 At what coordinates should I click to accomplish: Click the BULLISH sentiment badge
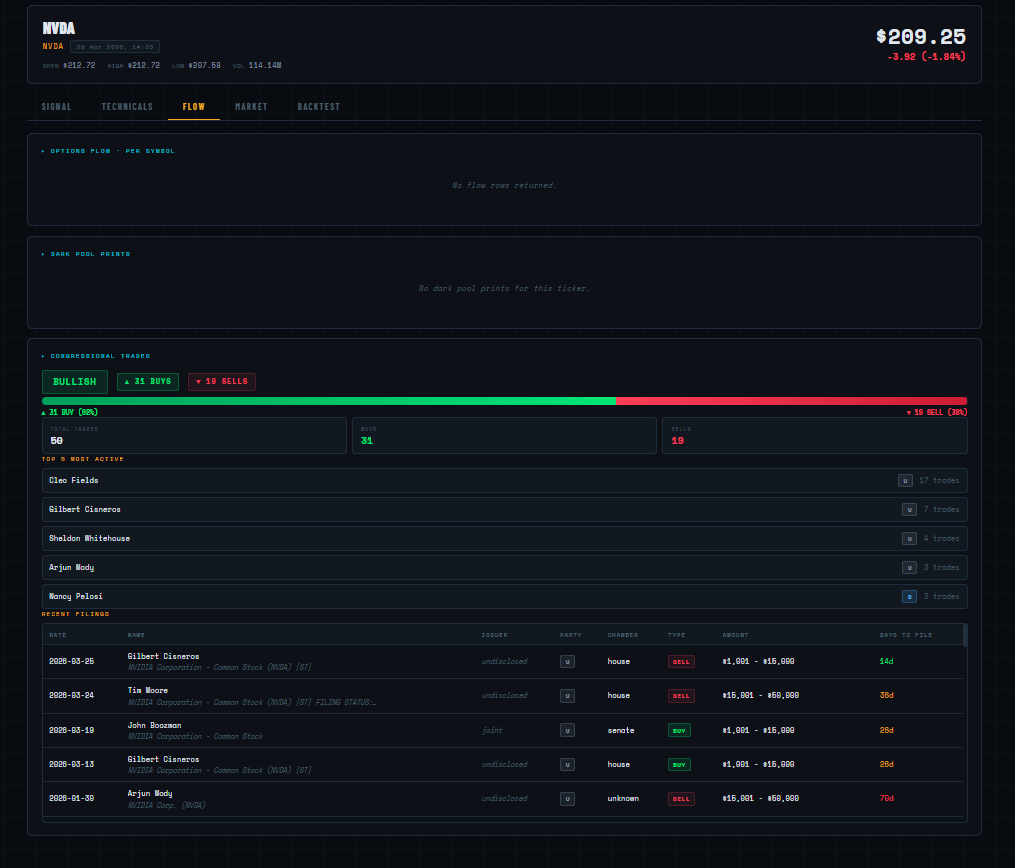(x=74, y=382)
